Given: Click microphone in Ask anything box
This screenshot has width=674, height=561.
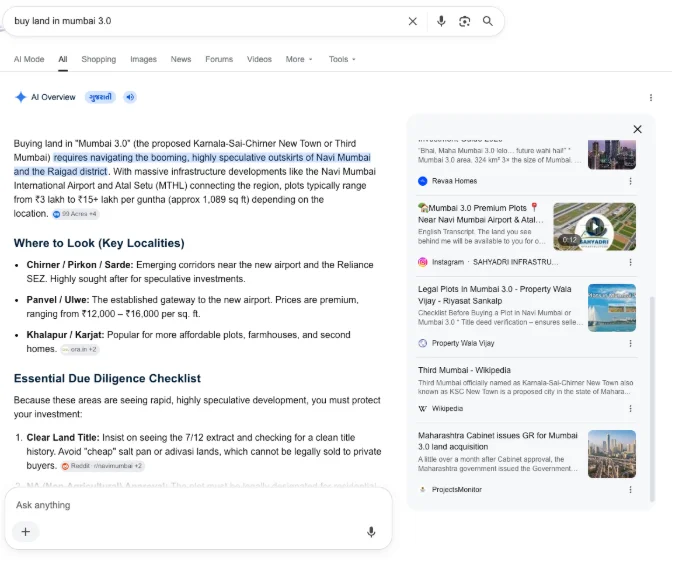Looking at the screenshot, I should click(x=371, y=532).
